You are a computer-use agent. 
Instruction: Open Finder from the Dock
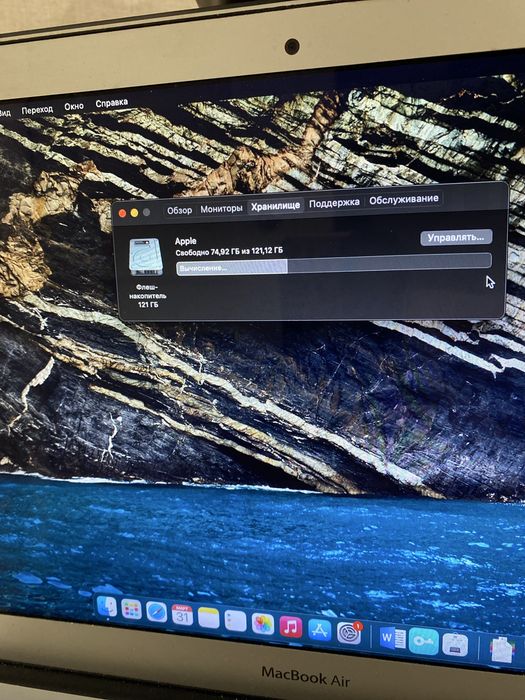(x=107, y=607)
